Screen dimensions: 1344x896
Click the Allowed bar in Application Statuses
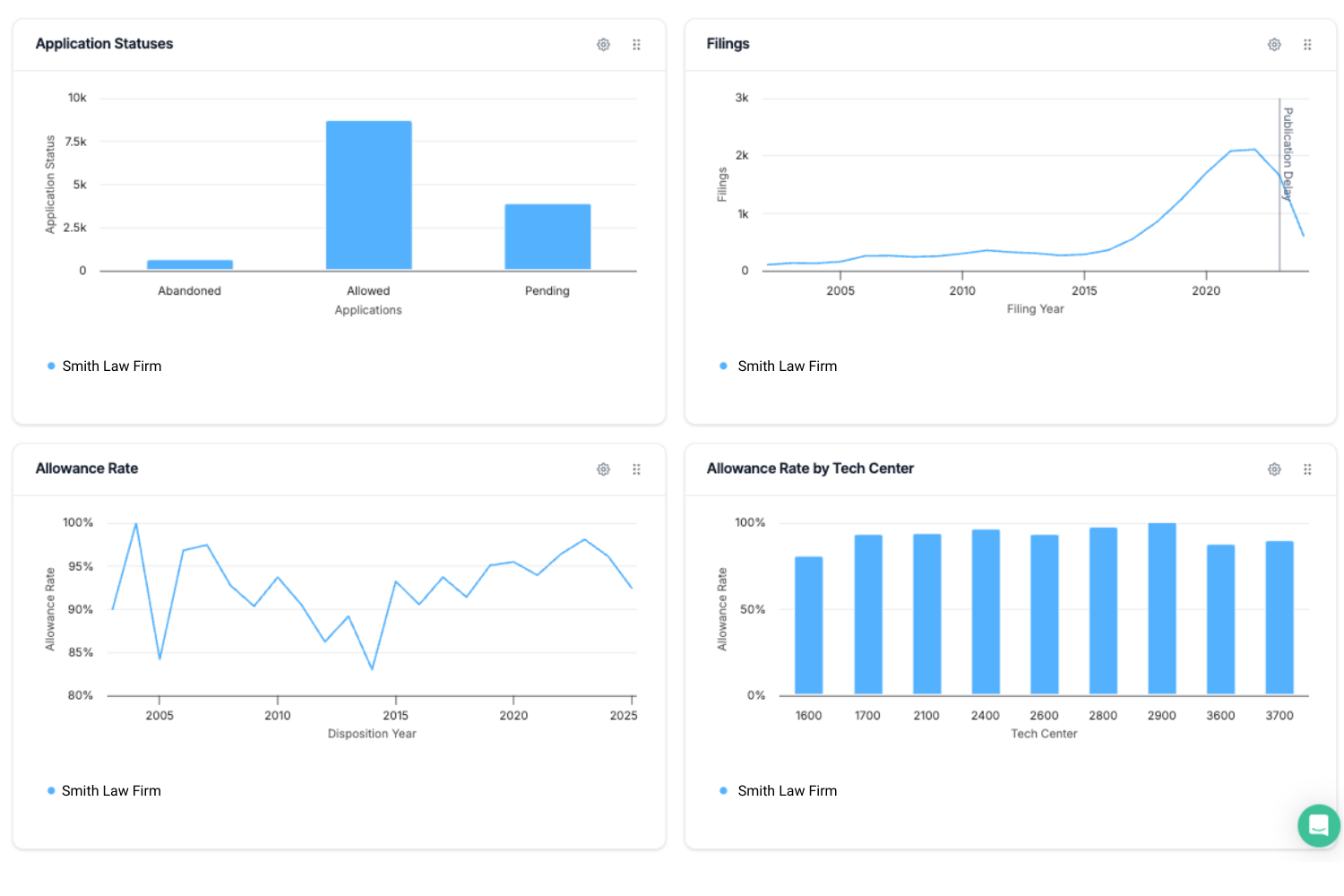click(369, 195)
